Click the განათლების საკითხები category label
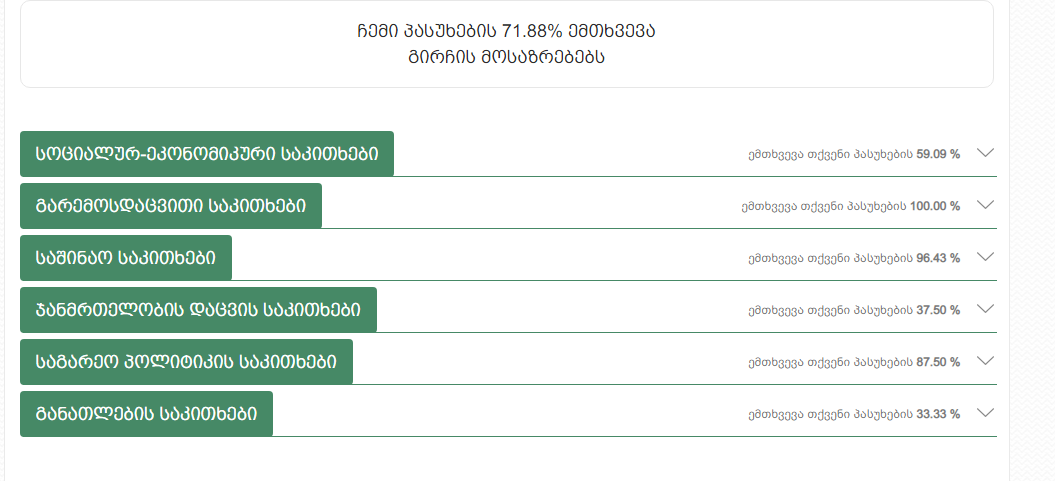This screenshot has width=1055, height=481. click(x=146, y=414)
